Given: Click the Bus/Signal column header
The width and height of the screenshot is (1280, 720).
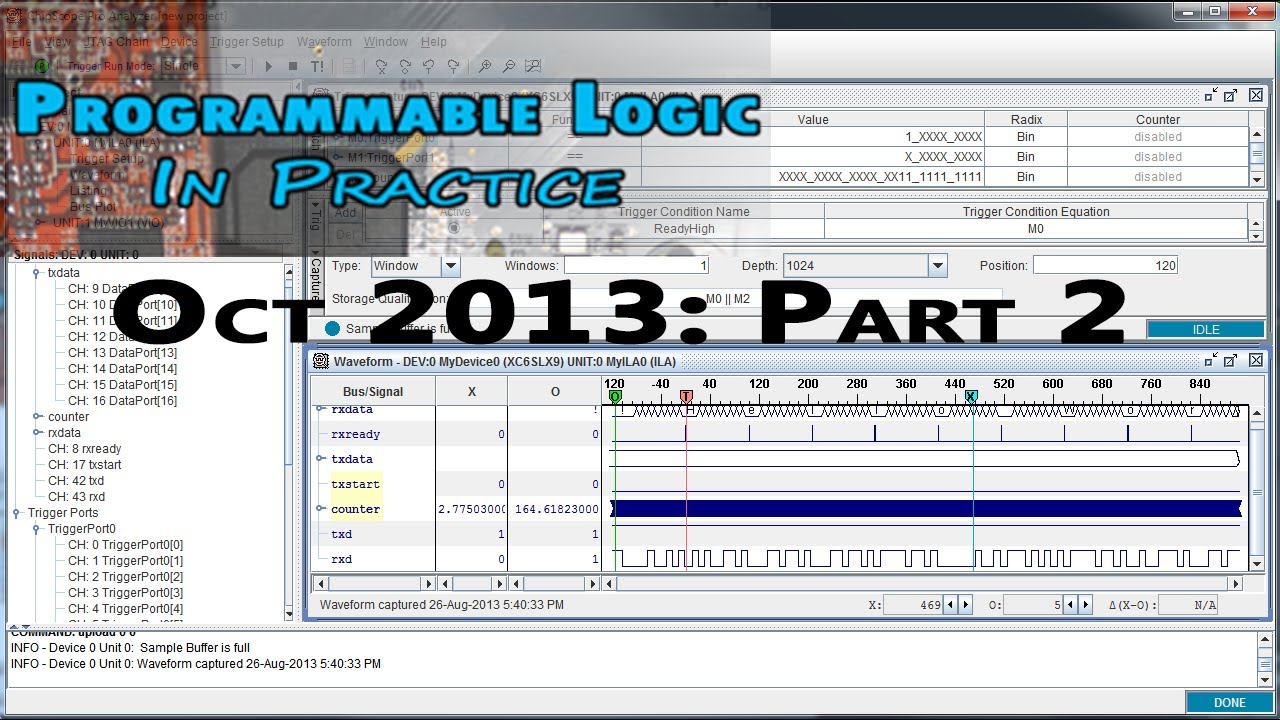Looking at the screenshot, I should coord(373,392).
